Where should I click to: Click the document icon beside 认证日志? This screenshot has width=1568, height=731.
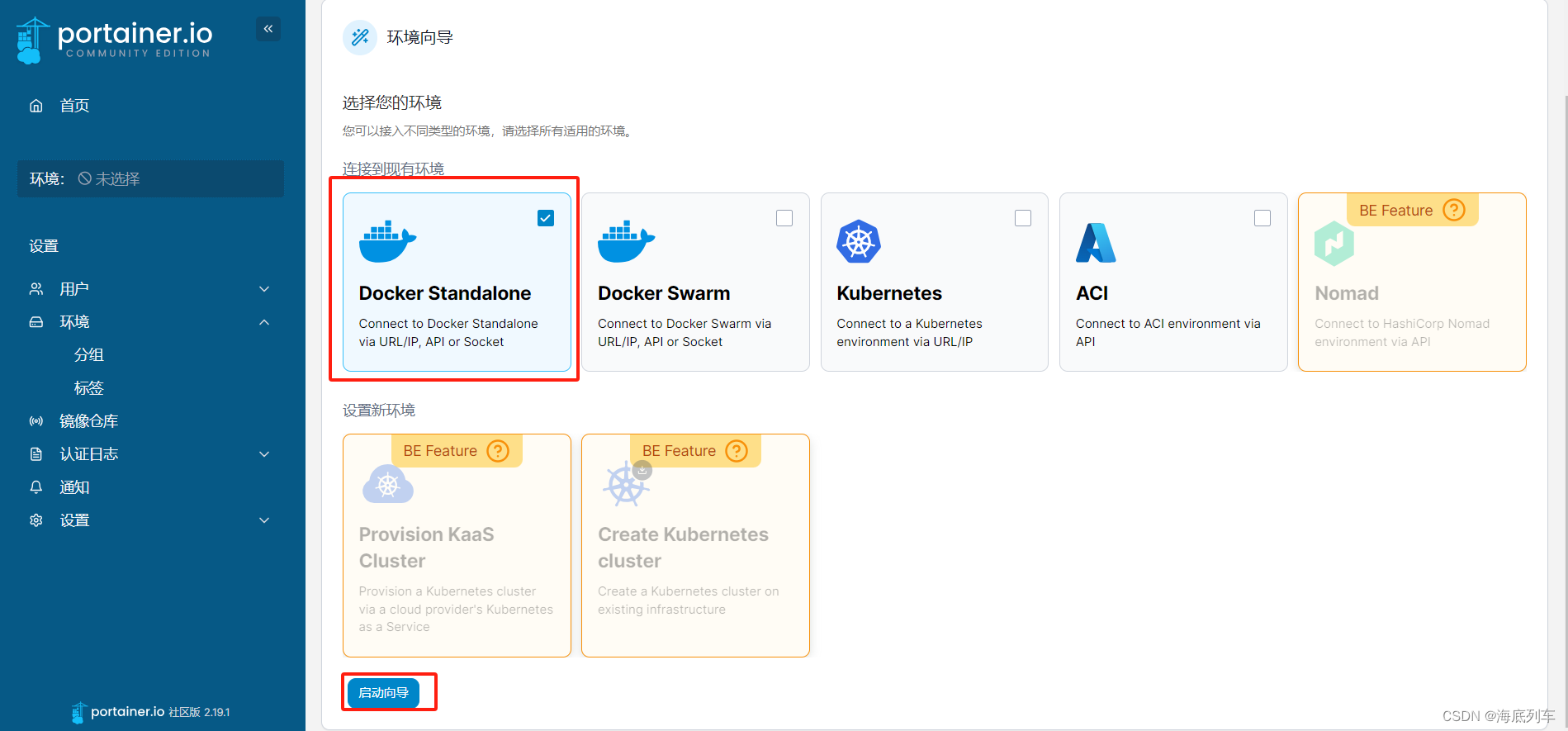[x=36, y=454]
